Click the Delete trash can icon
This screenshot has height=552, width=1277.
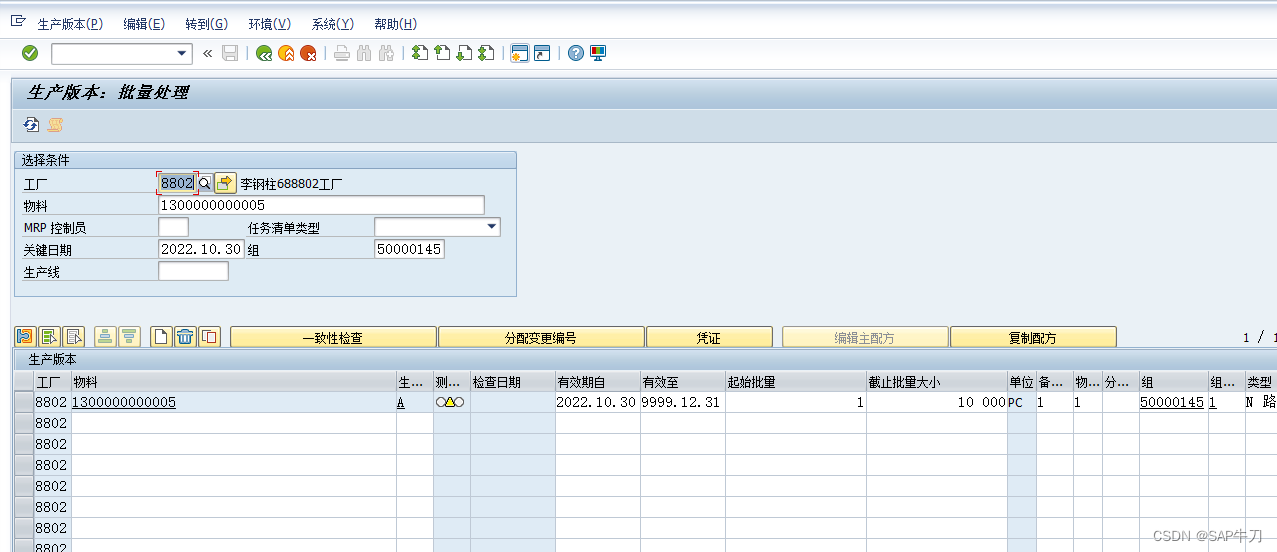[185, 337]
